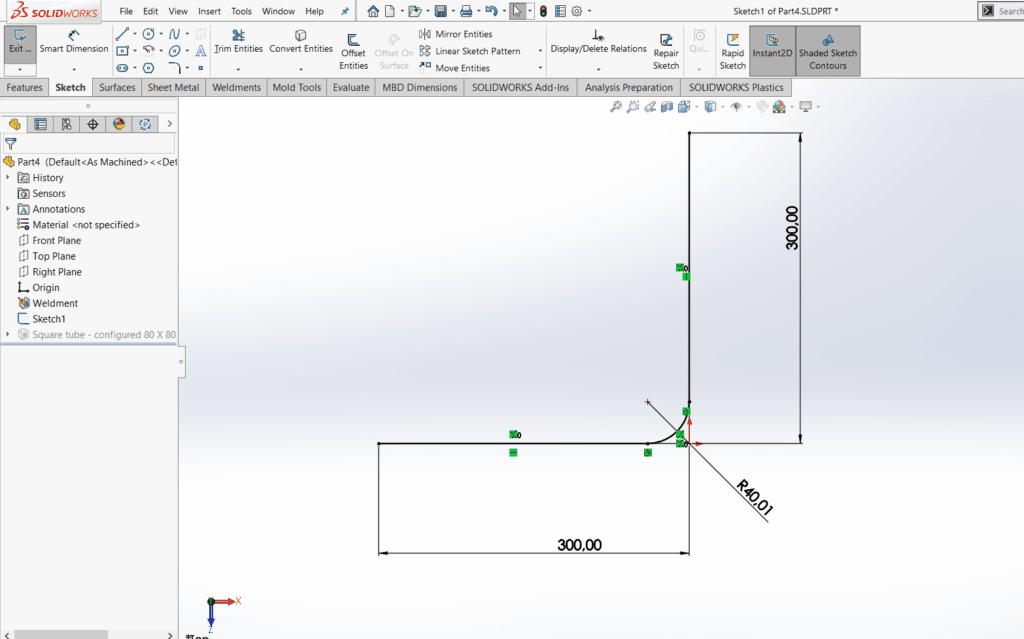Open the Insert menu

tap(209, 11)
